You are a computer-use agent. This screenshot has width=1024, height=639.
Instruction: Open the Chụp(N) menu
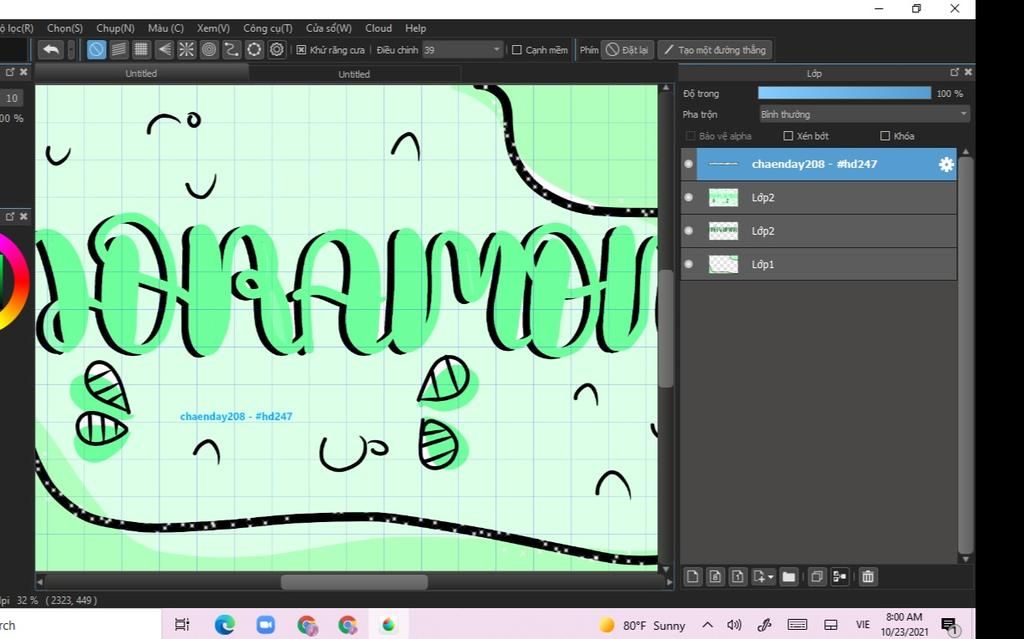[x=115, y=28]
